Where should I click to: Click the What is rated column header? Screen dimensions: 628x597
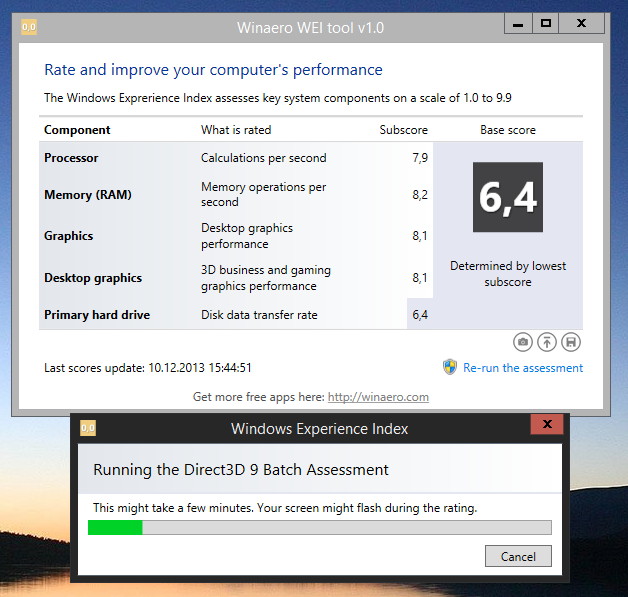point(236,130)
